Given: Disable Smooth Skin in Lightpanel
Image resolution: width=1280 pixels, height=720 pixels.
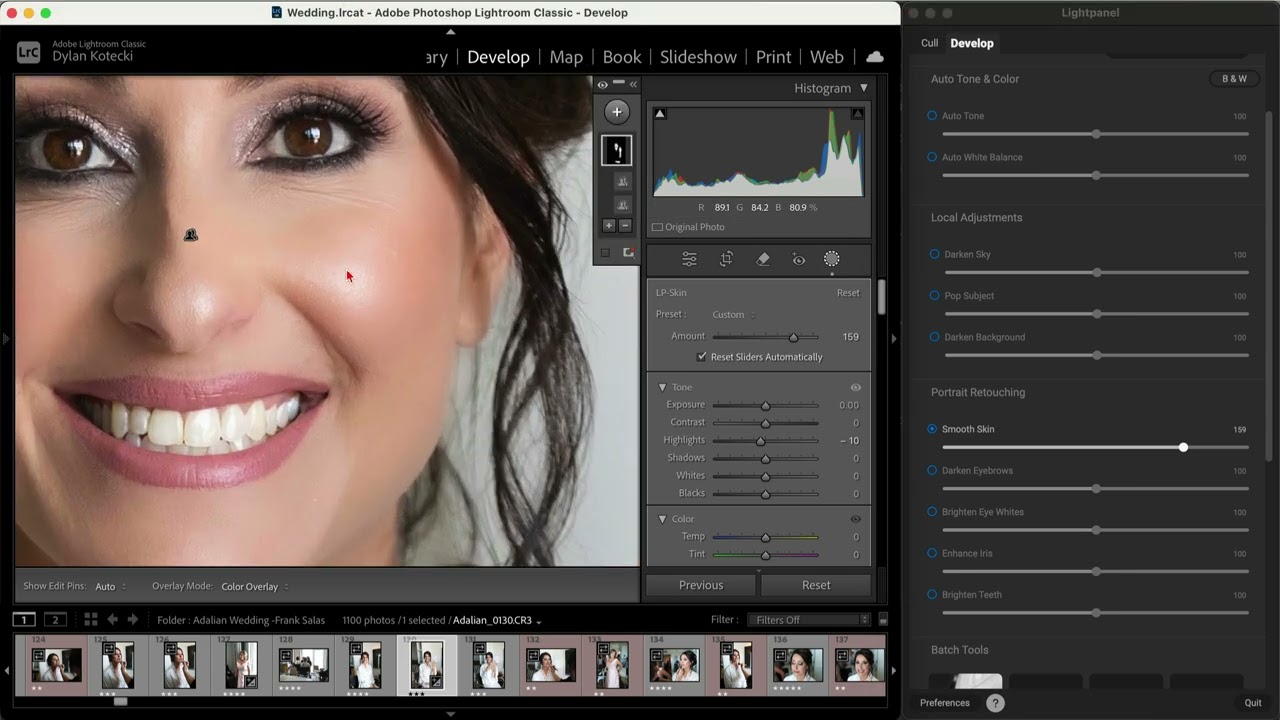Looking at the screenshot, I should [x=932, y=429].
